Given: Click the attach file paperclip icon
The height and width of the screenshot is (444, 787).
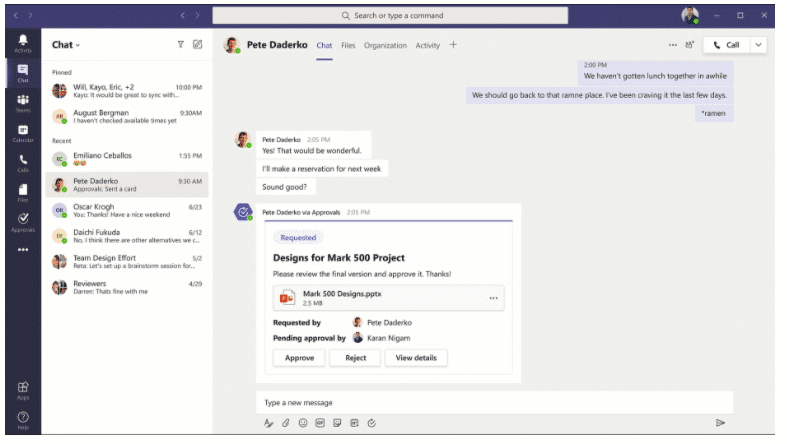Looking at the screenshot, I should tap(285, 423).
